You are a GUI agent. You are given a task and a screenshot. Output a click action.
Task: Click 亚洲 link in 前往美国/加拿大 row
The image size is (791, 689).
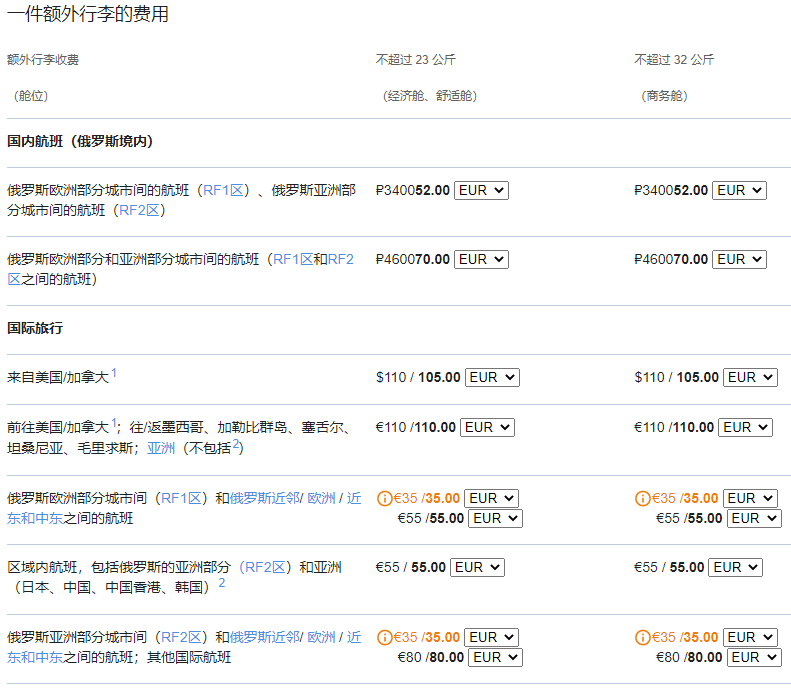tap(160, 448)
